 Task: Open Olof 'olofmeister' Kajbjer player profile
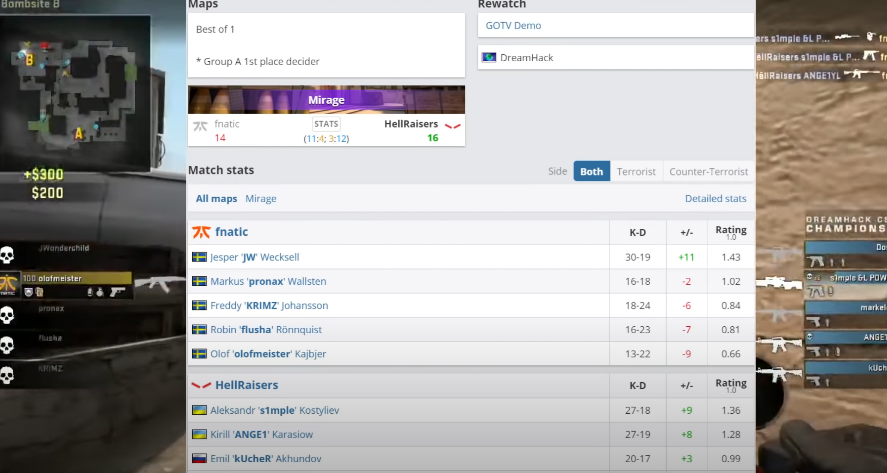pyautogui.click(x=266, y=353)
